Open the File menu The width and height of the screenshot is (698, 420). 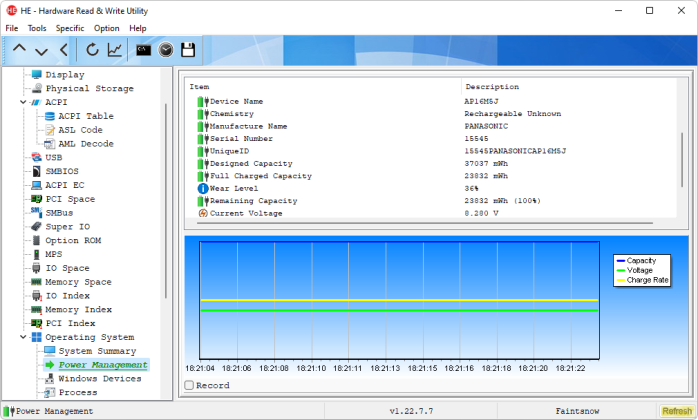[12, 28]
